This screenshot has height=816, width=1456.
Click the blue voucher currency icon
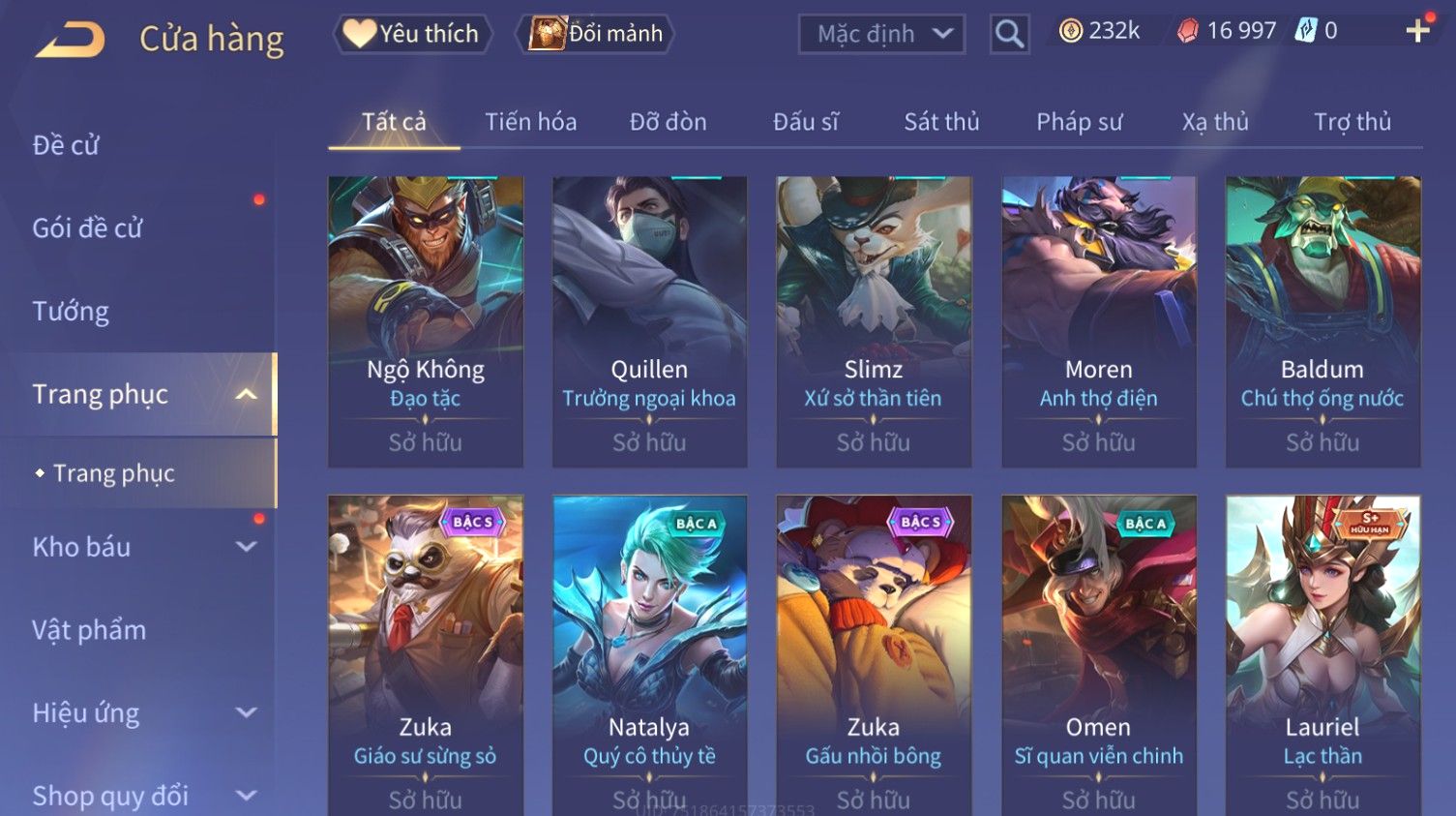[1306, 31]
